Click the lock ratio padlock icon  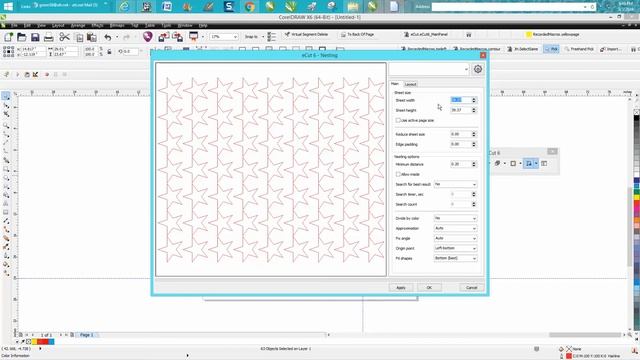tap(109, 51)
